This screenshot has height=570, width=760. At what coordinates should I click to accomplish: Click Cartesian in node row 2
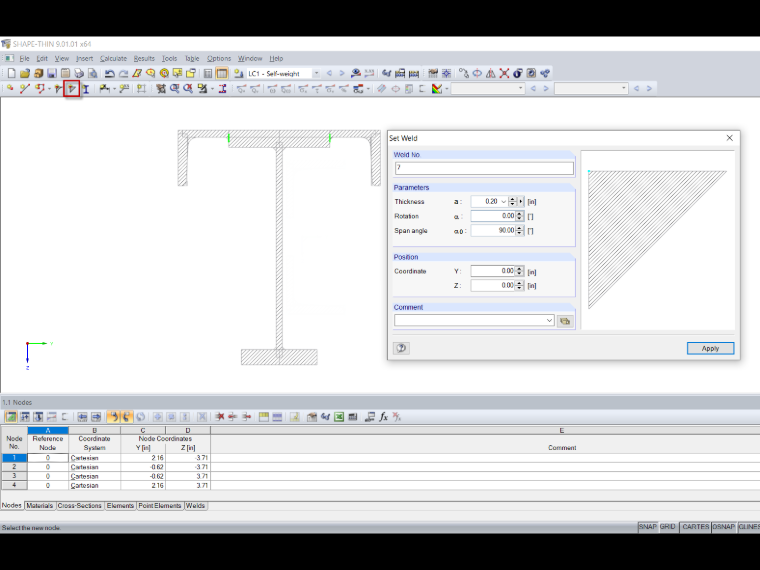click(x=94, y=467)
